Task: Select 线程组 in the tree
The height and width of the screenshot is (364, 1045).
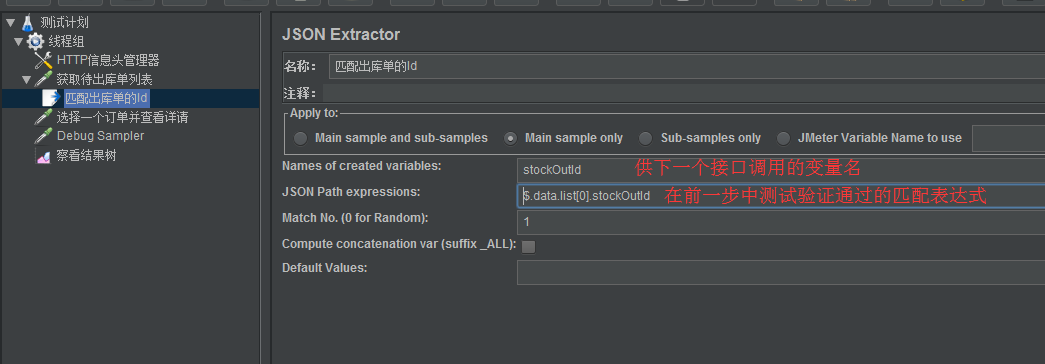Action: click(66, 42)
